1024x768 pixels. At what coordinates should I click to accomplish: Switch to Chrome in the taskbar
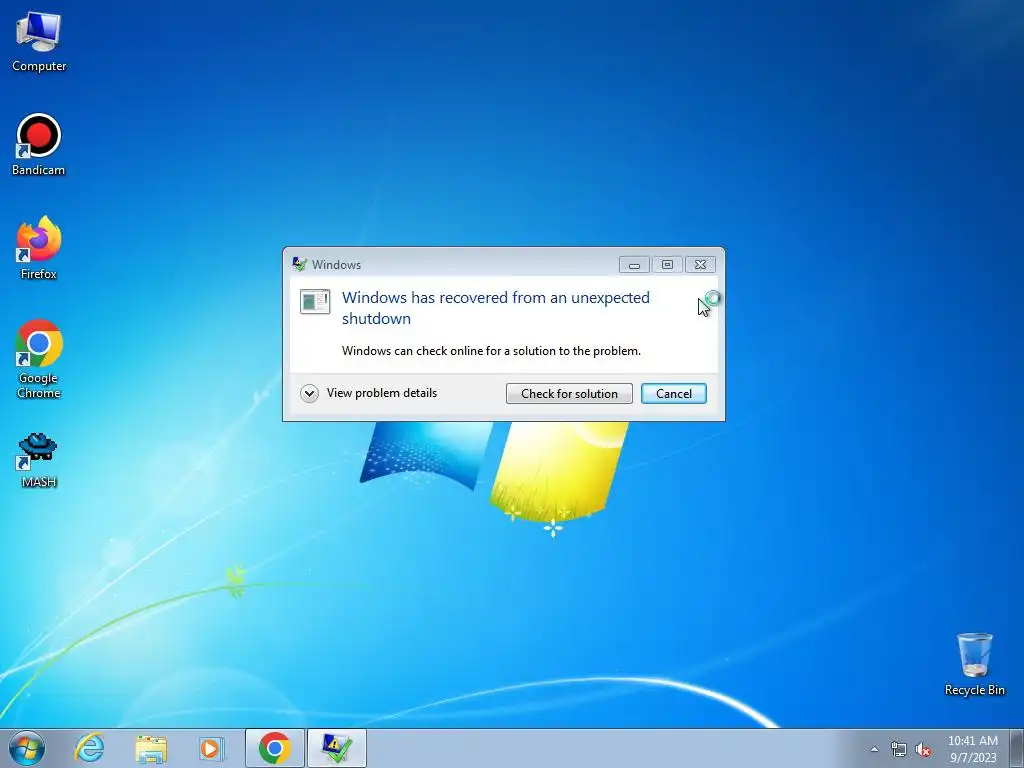click(274, 748)
